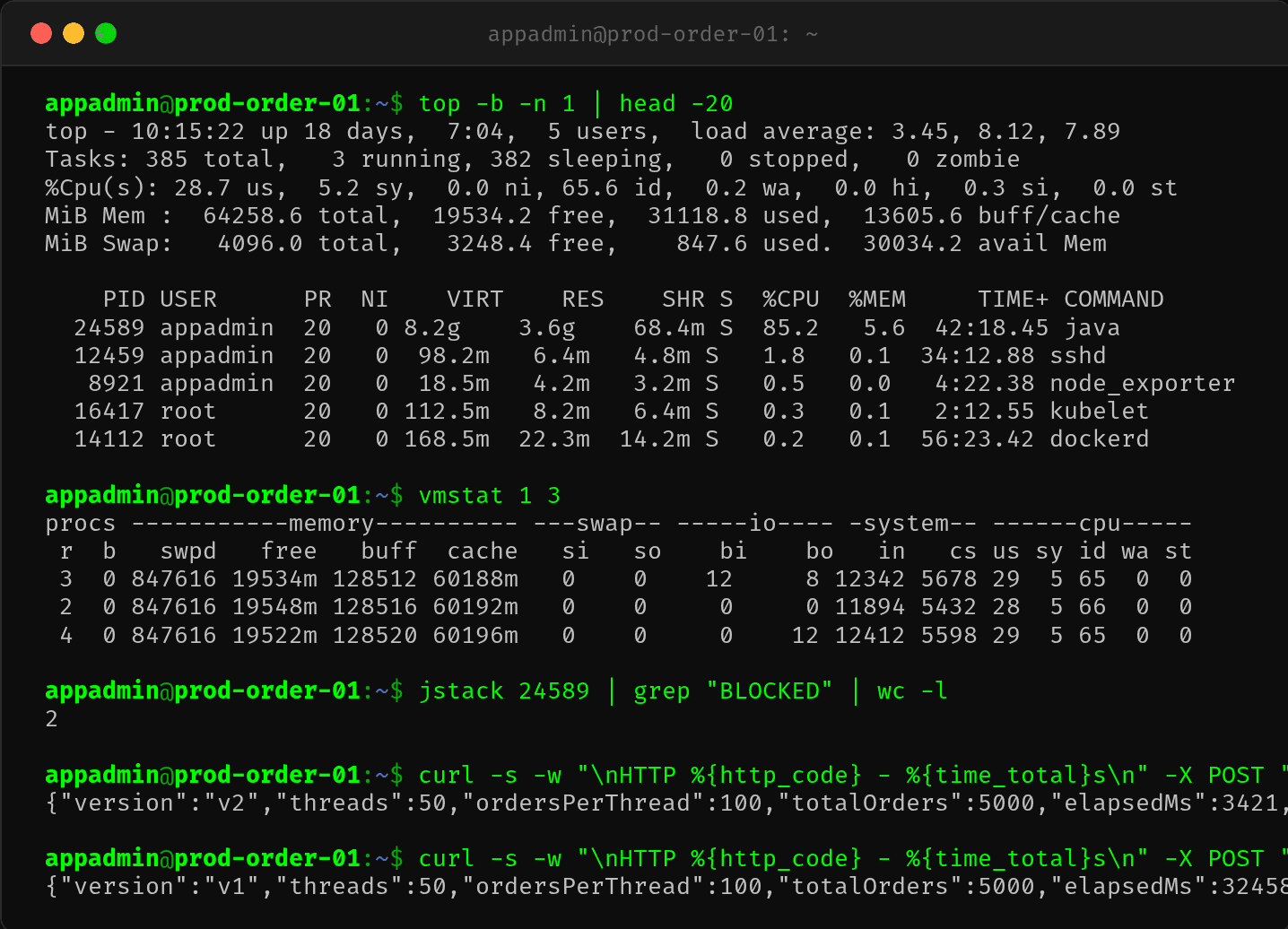Click the 'PID' column header
The width and height of the screenshot is (1288, 929).
click(124, 300)
